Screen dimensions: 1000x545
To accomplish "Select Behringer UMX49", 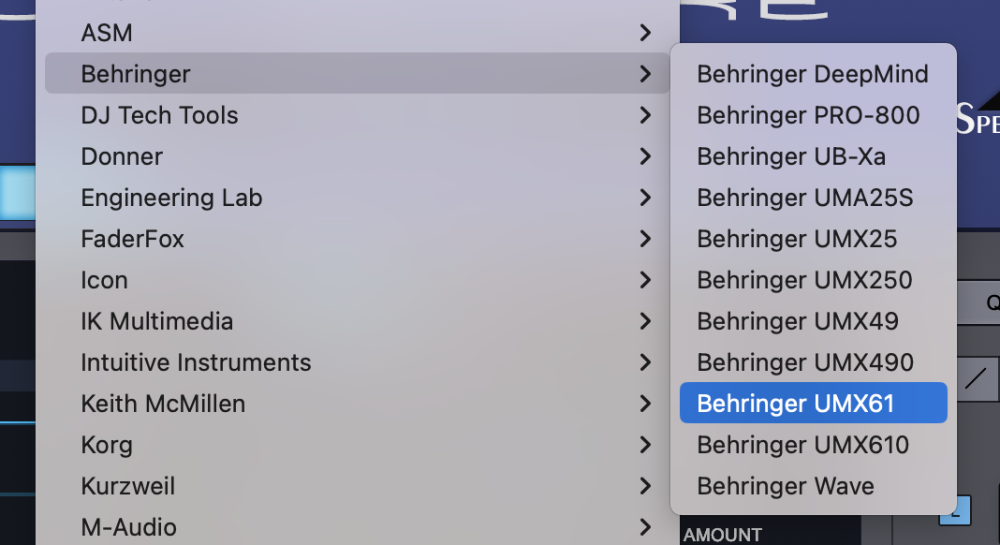I will click(797, 321).
